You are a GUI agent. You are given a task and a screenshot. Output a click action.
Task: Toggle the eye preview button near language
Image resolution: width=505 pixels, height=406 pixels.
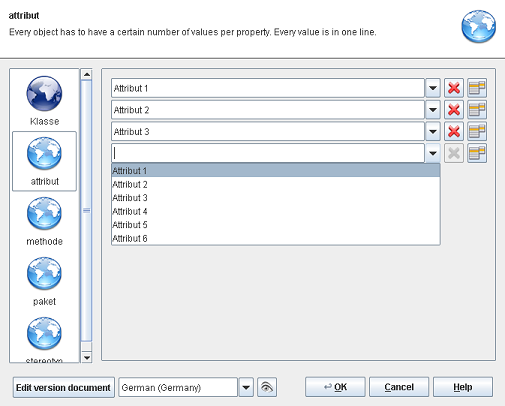point(267,387)
